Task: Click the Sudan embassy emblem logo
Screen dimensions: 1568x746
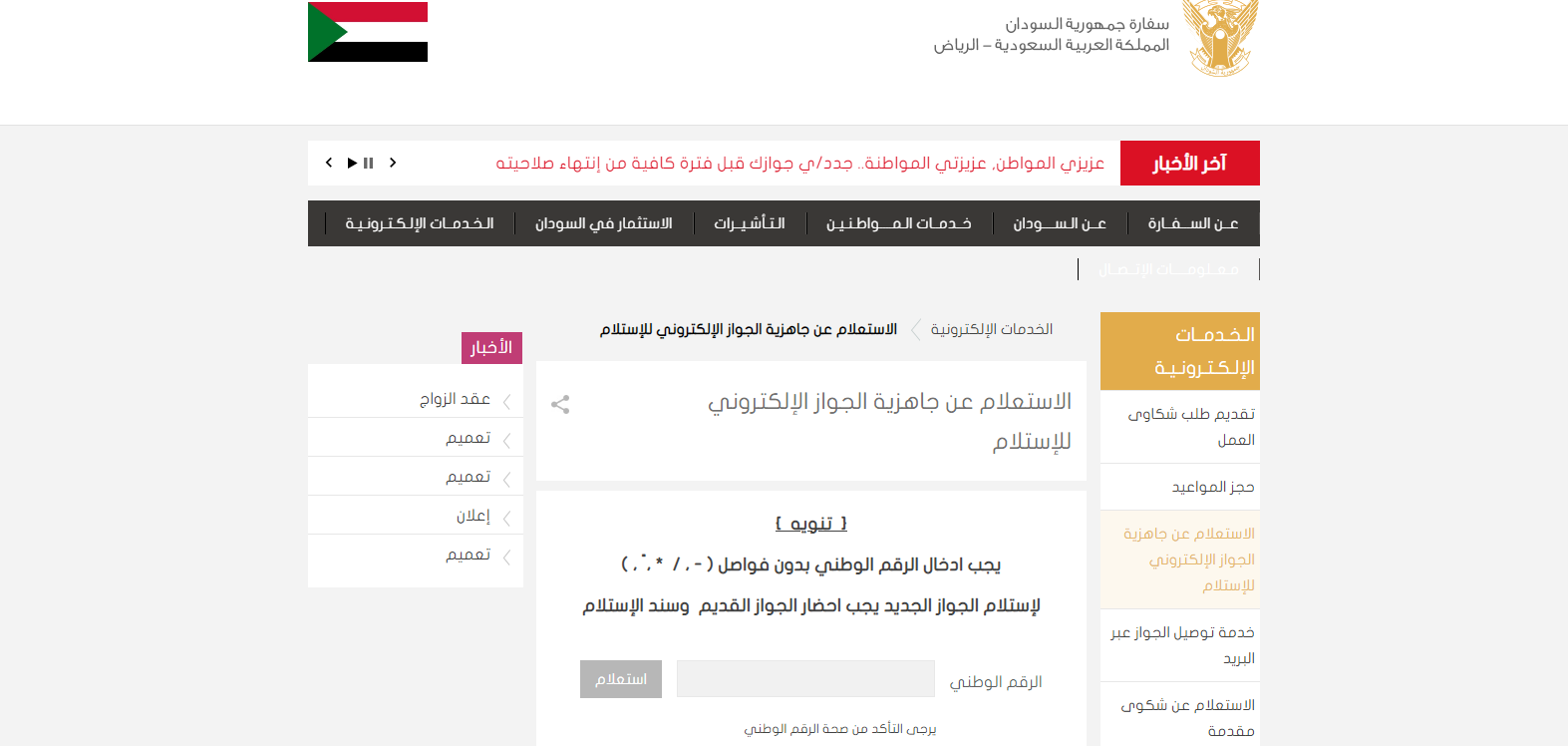Action: point(1220,38)
